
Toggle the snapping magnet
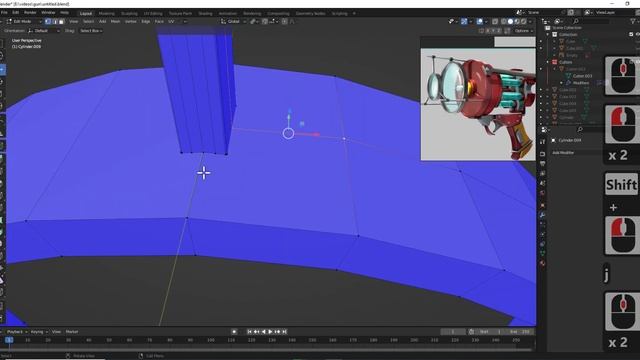point(265,21)
